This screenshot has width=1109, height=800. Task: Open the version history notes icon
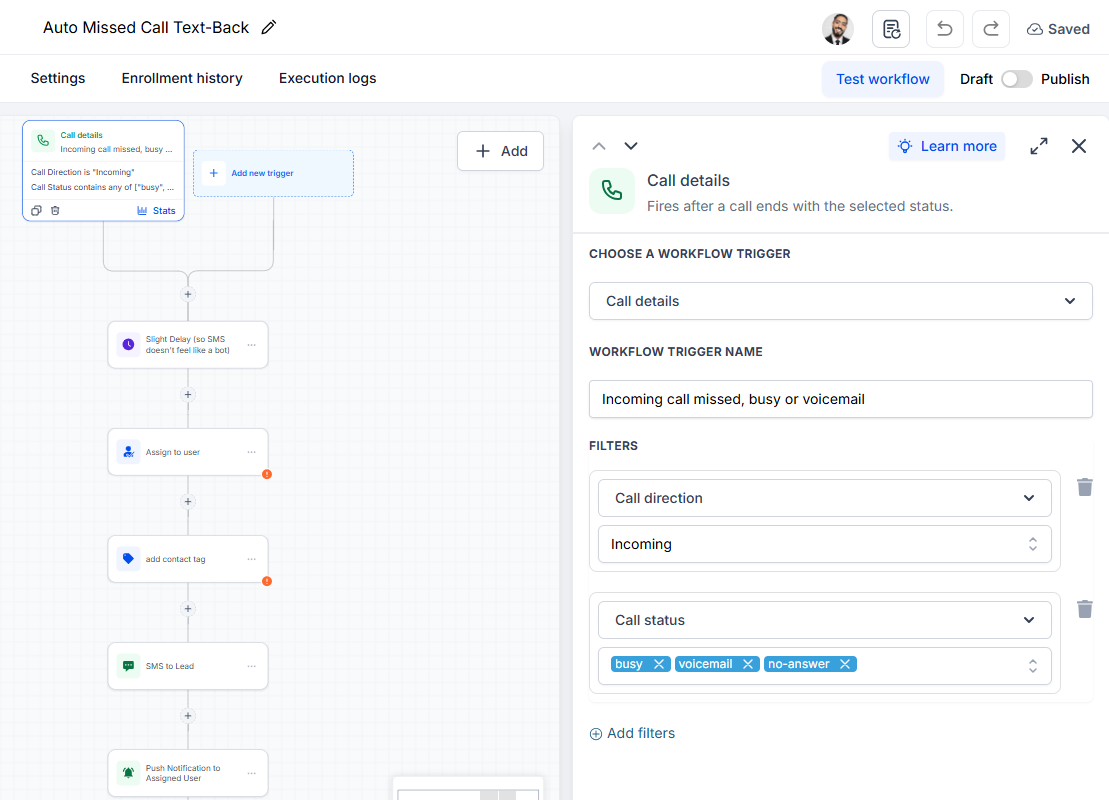pos(890,29)
